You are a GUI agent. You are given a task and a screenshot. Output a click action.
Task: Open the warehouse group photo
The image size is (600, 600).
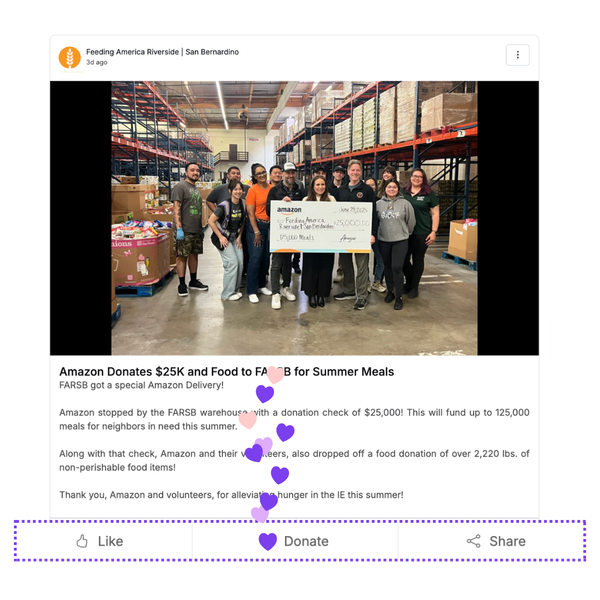pyautogui.click(x=294, y=218)
